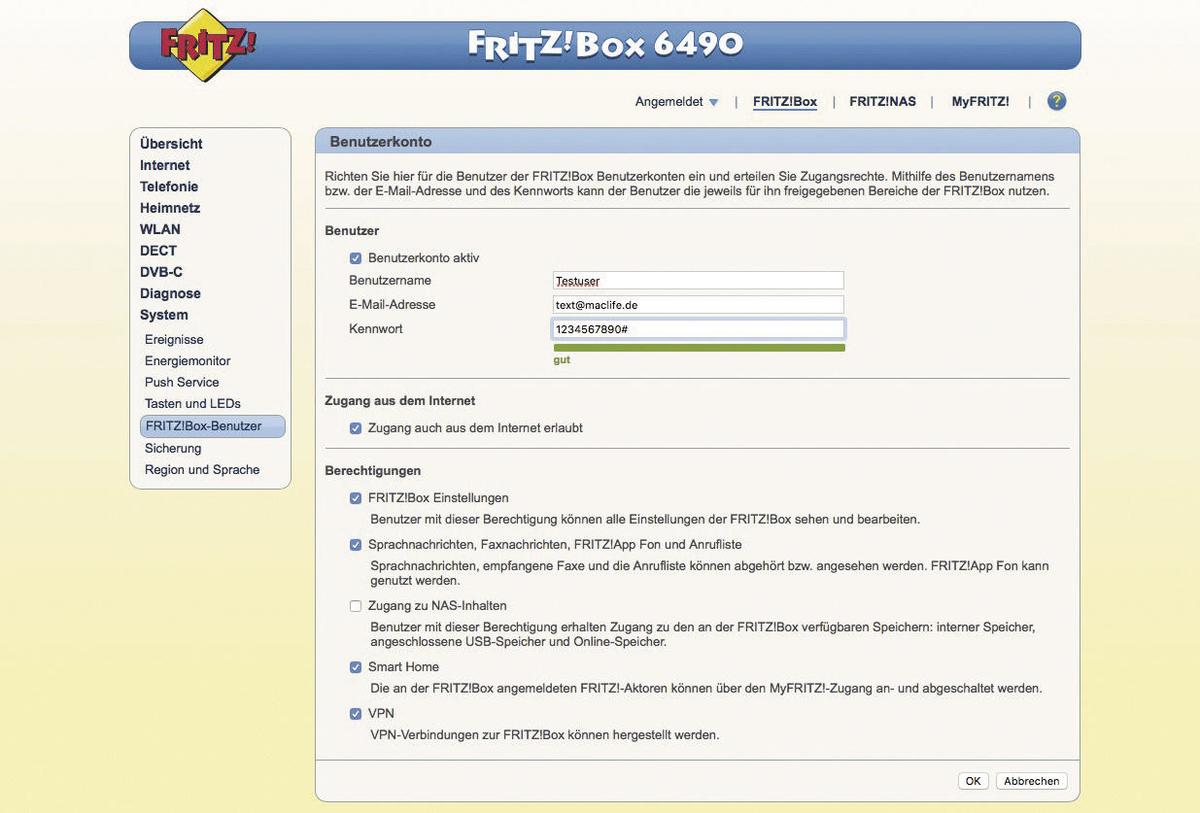Click the Berechtigungen section heading

(373, 471)
